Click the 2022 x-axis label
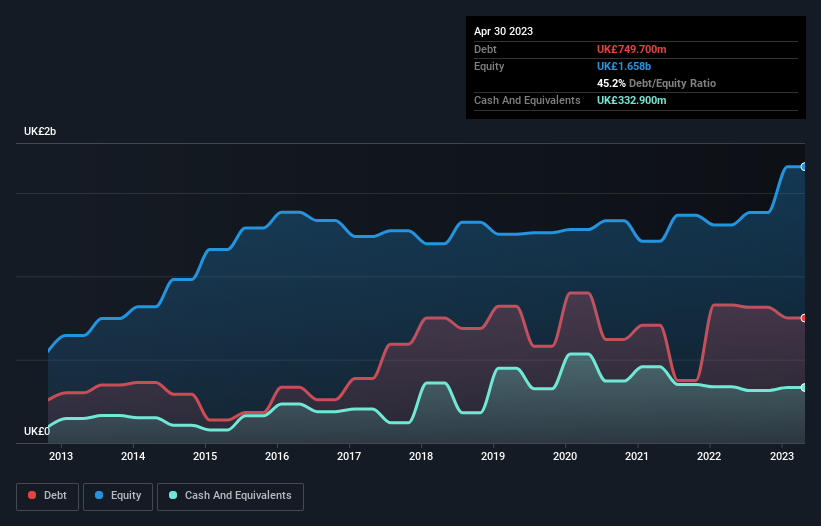Image resolution: width=821 pixels, height=526 pixels. (709, 456)
